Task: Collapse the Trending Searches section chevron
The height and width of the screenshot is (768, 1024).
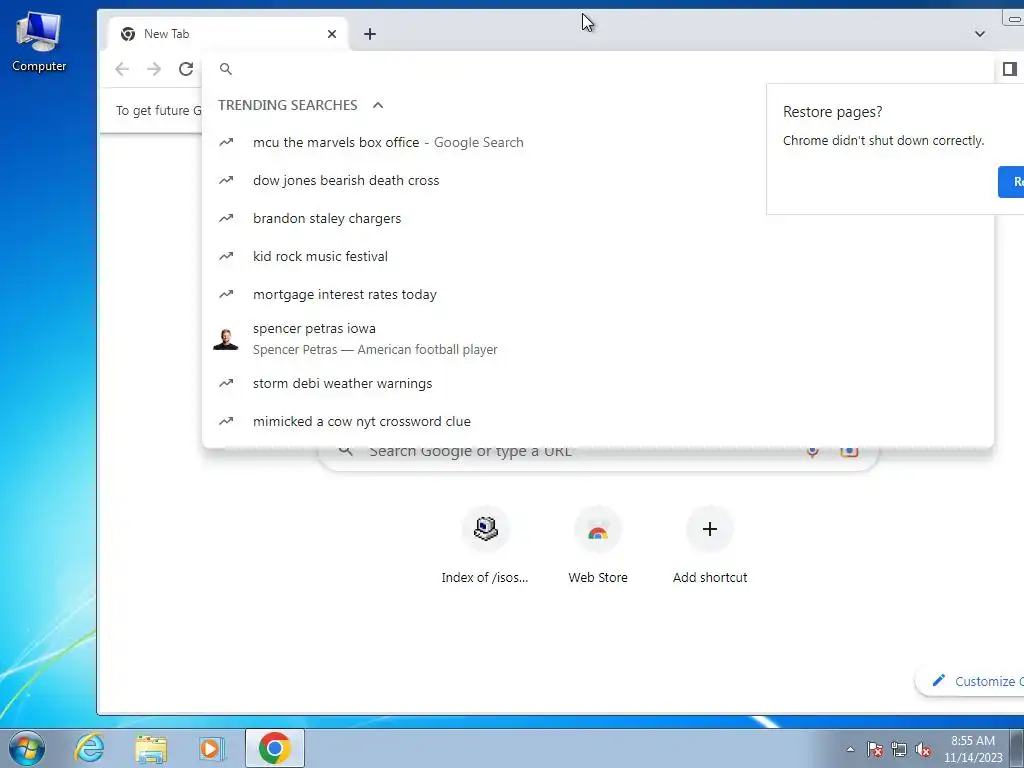Action: click(377, 105)
